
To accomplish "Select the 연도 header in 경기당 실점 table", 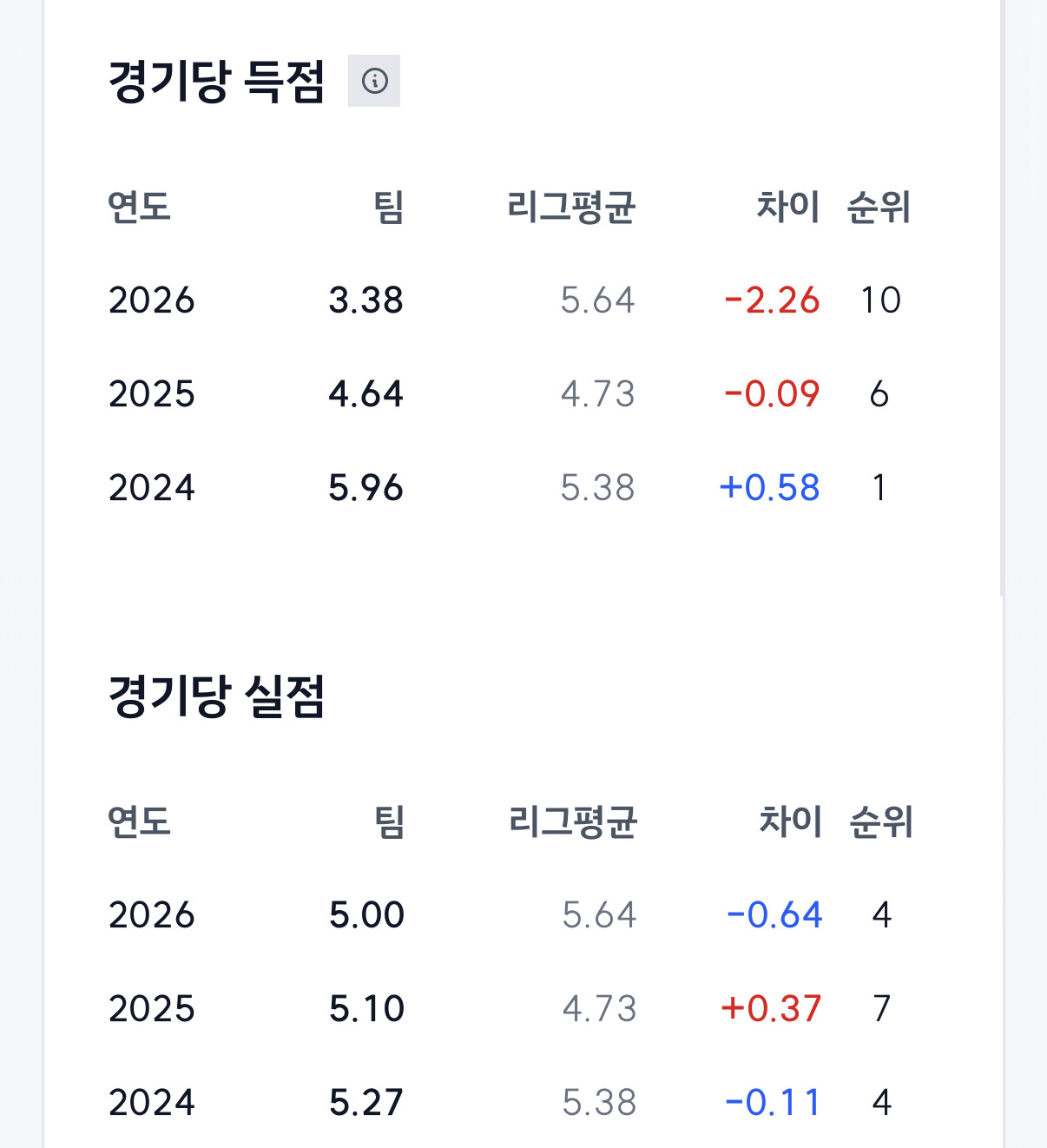I will [x=140, y=821].
